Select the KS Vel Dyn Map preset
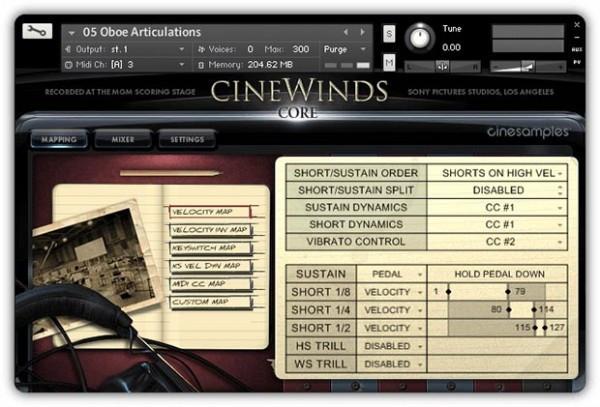 [x=210, y=266]
